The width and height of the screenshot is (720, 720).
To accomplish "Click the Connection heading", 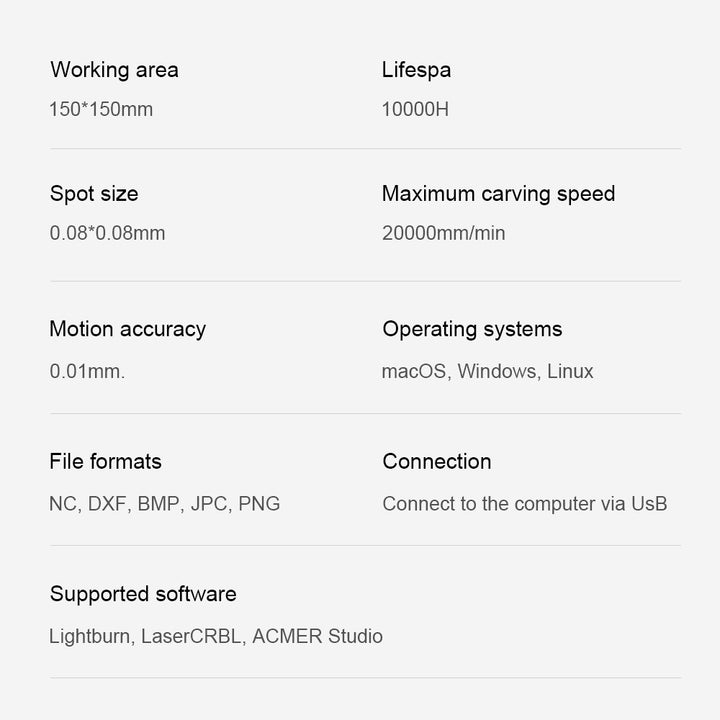I will click(x=437, y=461).
